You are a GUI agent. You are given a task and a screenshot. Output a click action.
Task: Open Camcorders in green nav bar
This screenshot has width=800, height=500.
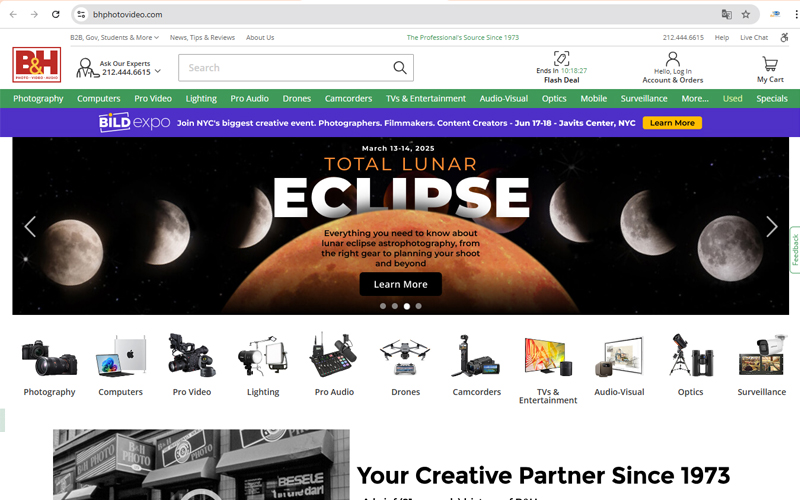point(348,98)
